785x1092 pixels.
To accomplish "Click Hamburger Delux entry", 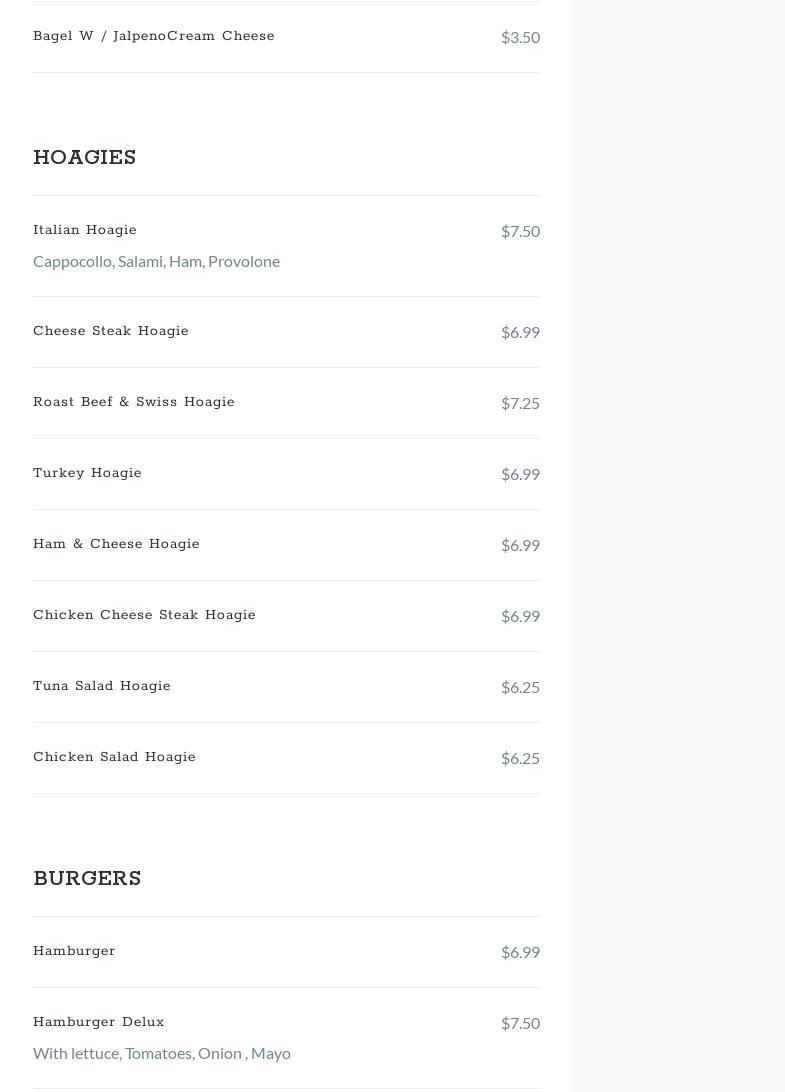I will coord(99,1022).
